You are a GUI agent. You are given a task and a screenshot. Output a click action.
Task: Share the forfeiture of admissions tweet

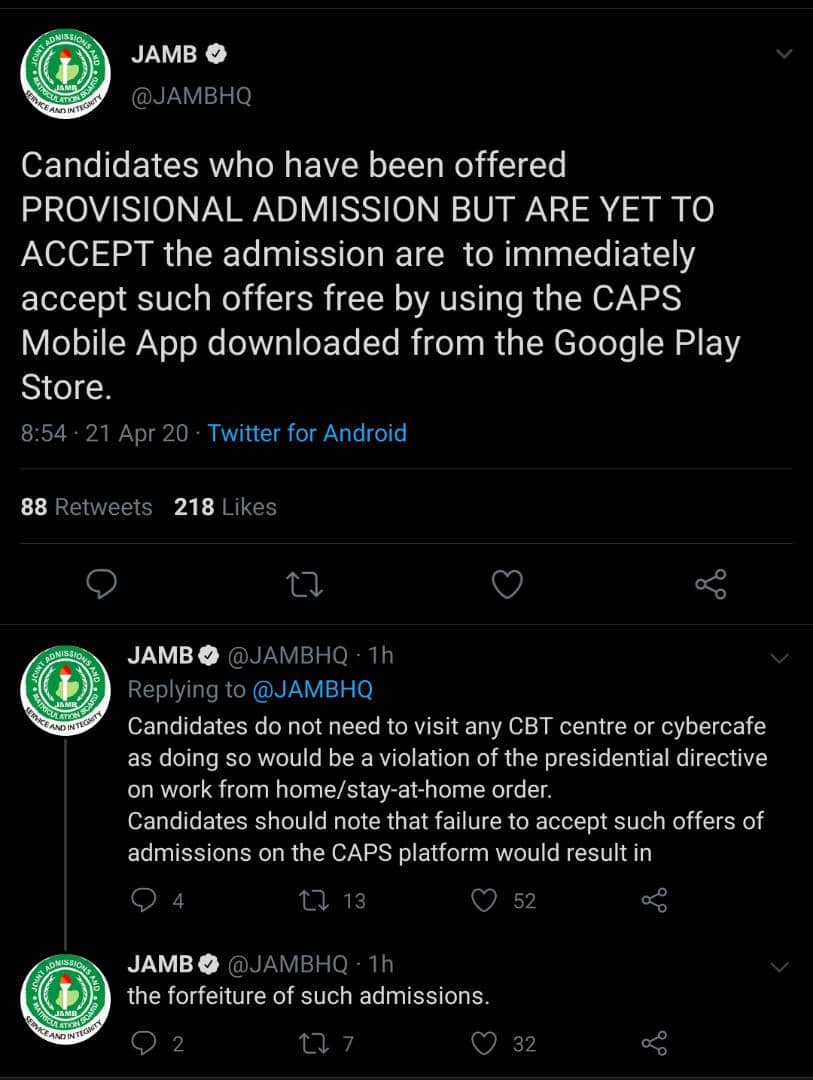tap(654, 1044)
